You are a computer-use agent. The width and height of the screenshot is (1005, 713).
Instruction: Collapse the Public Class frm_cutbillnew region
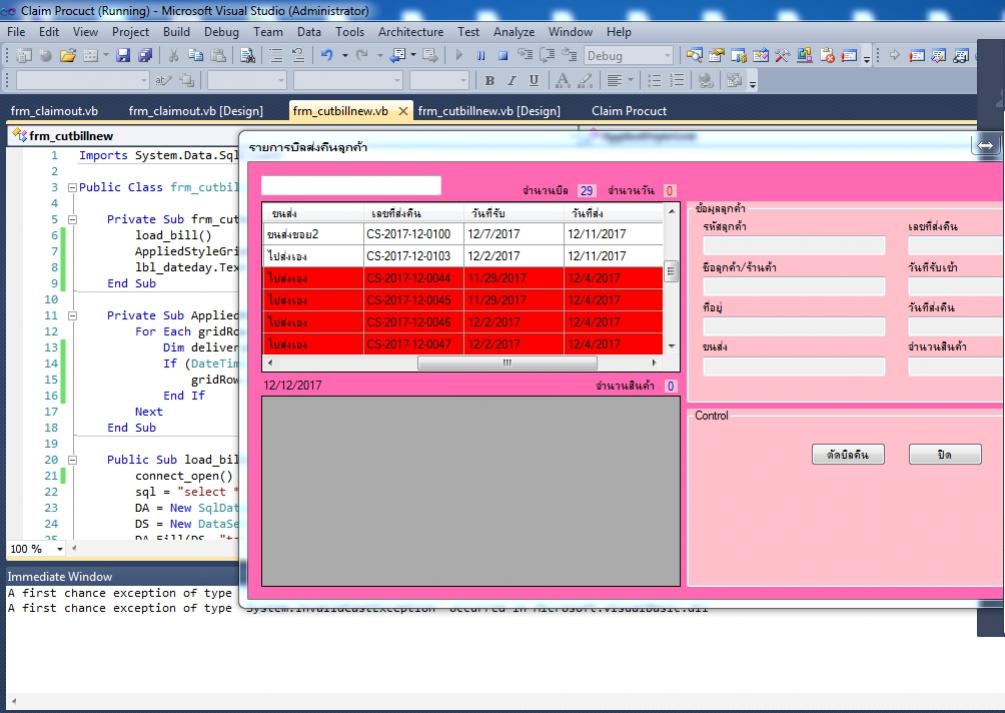72,187
